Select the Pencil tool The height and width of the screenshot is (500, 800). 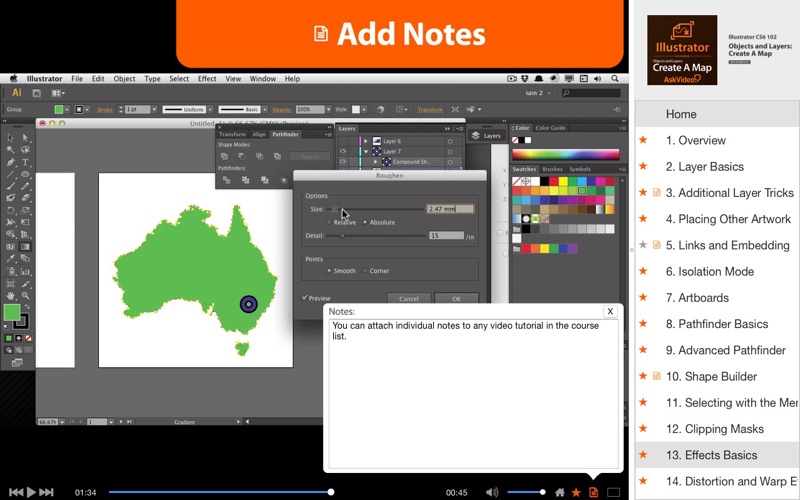25,186
